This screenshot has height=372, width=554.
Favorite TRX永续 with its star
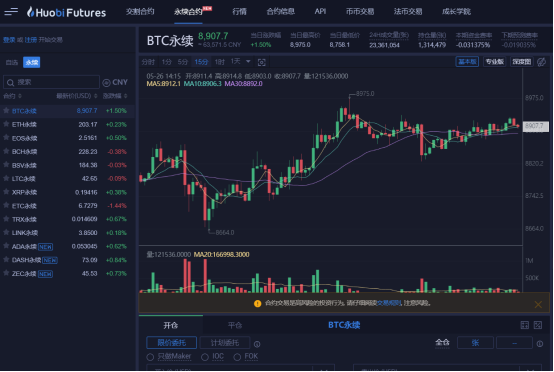[6, 219]
